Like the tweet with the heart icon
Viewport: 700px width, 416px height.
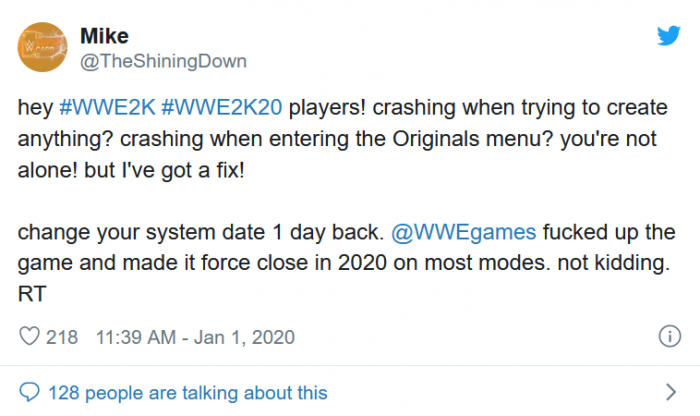point(30,336)
